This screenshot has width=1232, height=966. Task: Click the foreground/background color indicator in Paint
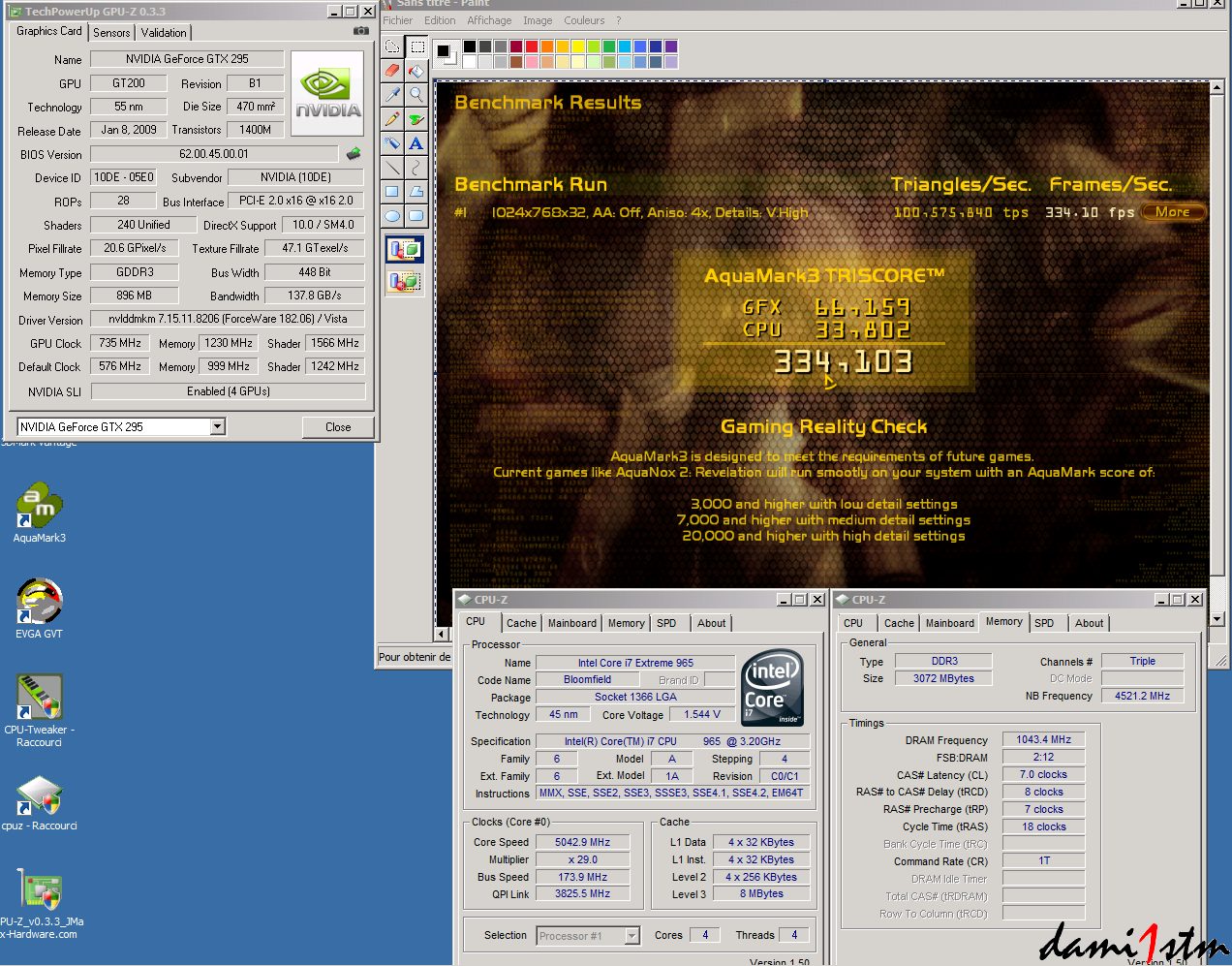[446, 53]
